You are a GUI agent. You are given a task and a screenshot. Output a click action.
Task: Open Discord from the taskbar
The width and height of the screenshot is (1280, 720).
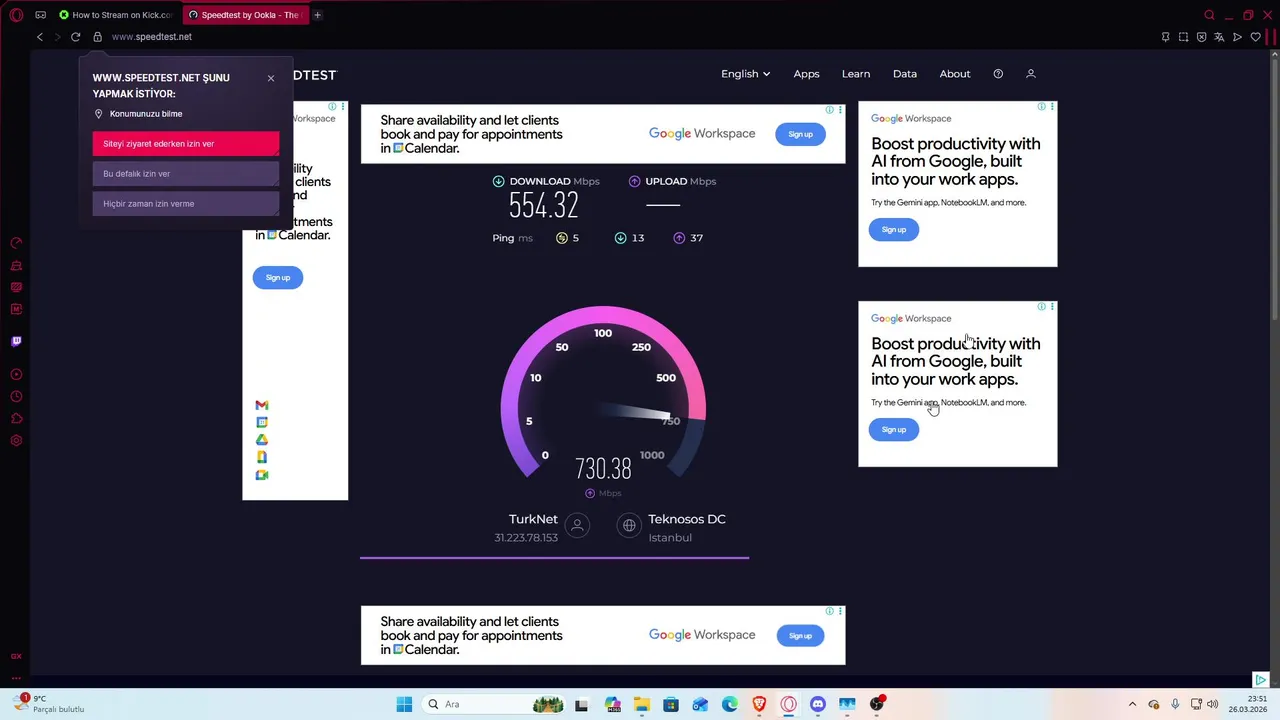(818, 704)
